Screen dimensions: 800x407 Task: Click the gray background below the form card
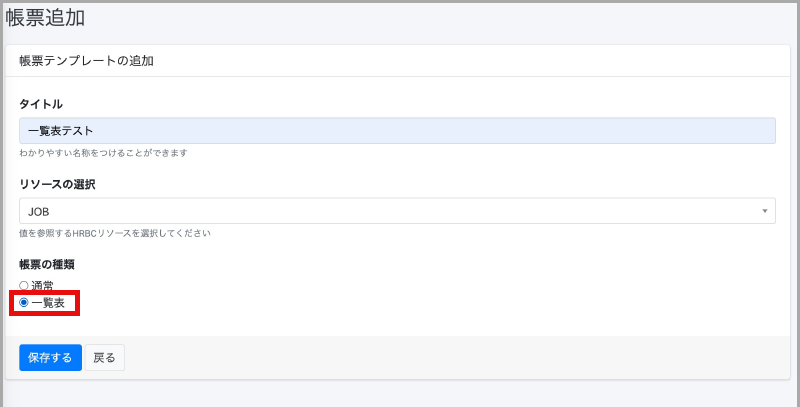click(x=400, y=394)
